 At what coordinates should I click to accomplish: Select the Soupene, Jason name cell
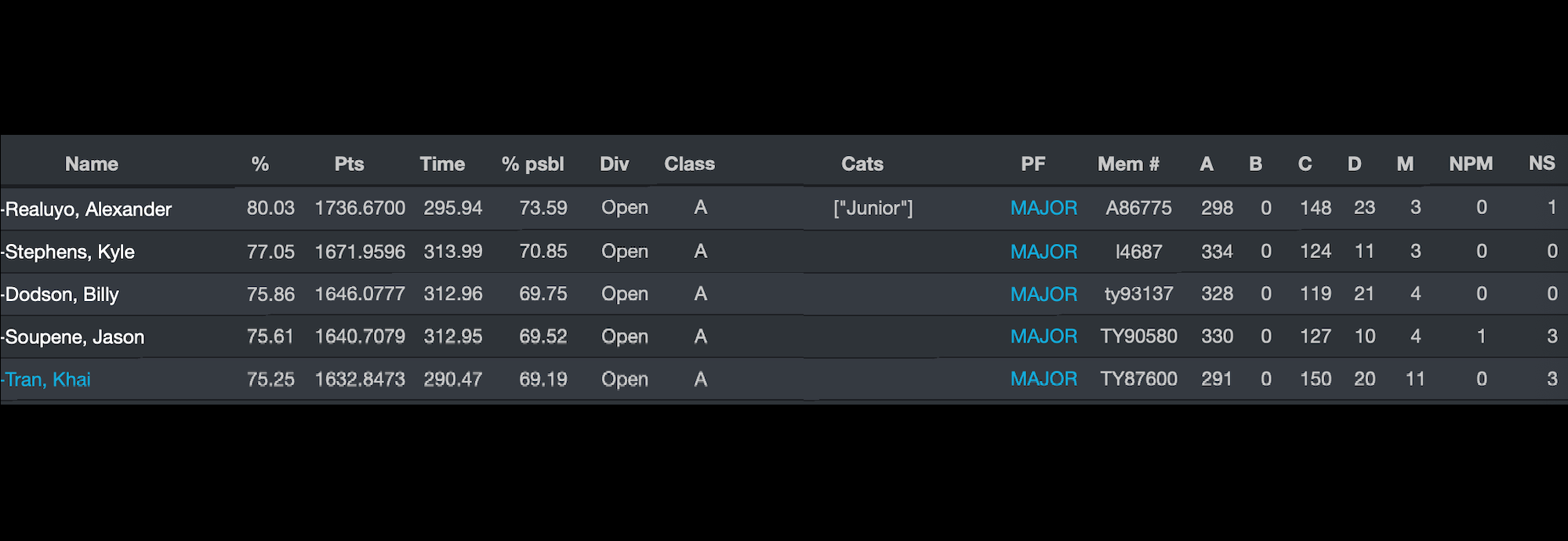[x=75, y=337]
